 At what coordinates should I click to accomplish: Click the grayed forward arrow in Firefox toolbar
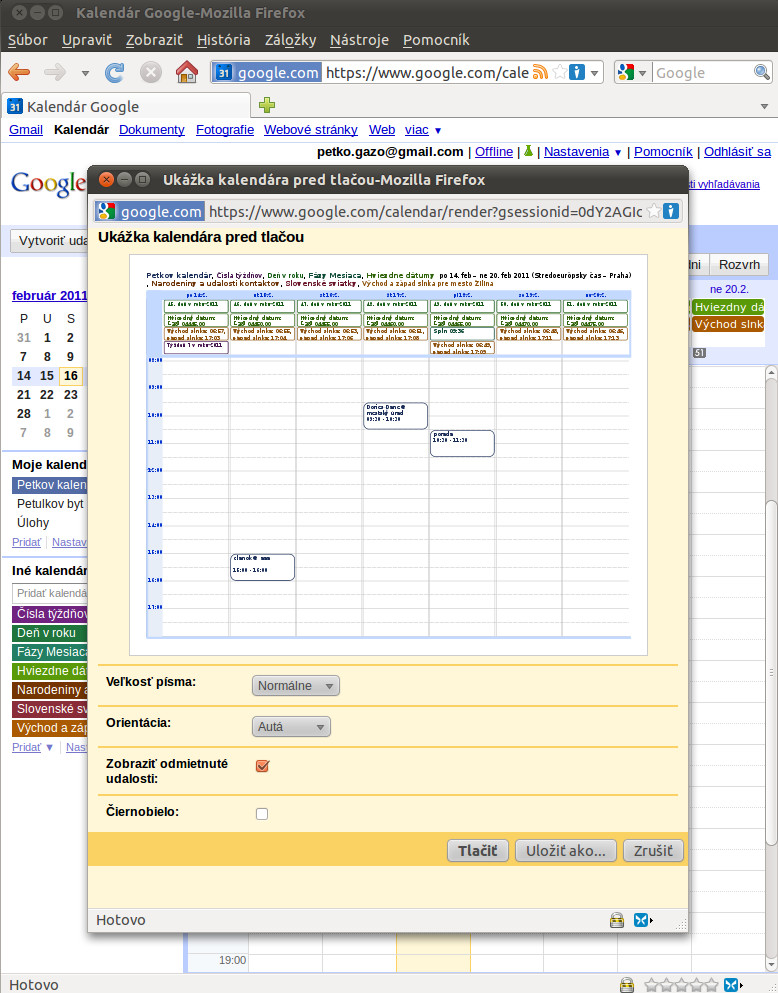point(55,72)
